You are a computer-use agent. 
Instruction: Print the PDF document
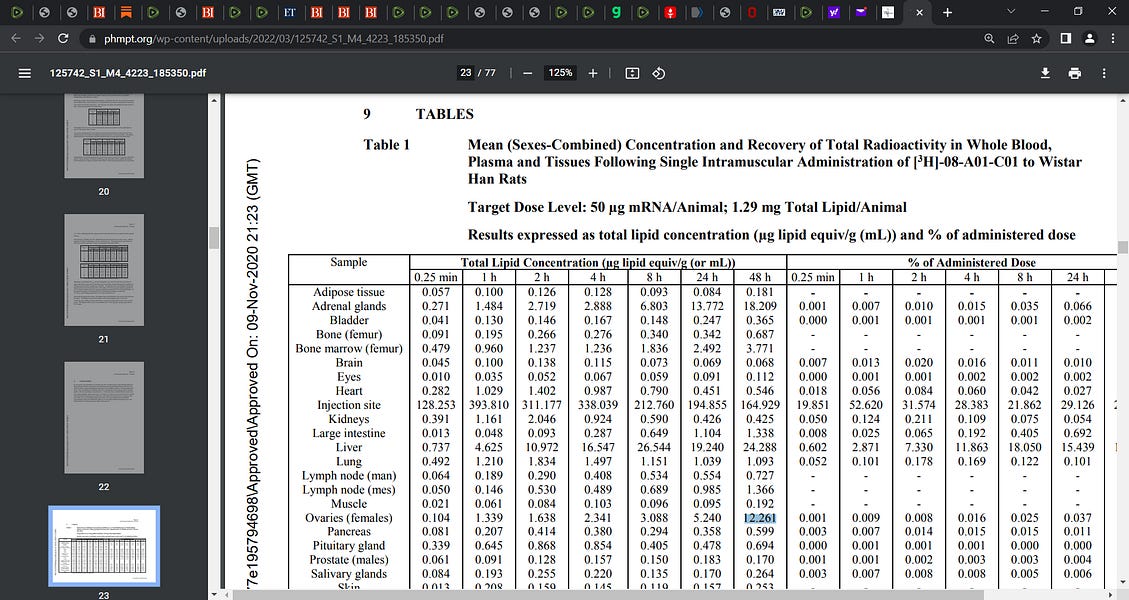[x=1073, y=73]
